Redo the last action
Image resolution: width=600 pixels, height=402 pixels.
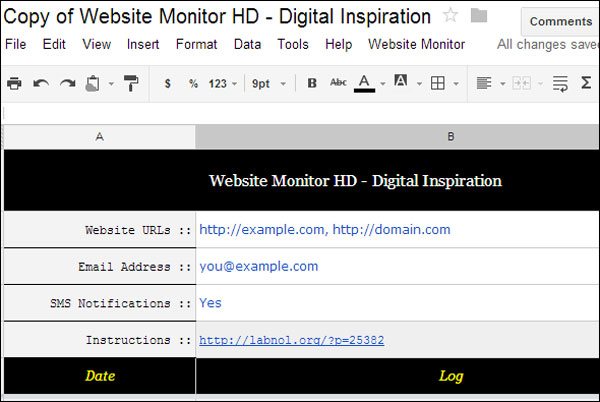coord(67,83)
